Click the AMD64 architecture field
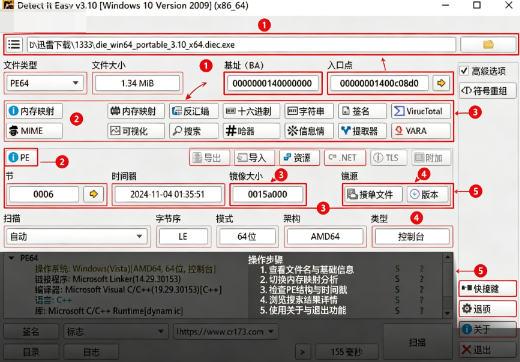The width and height of the screenshot is (520, 362). (x=325, y=236)
